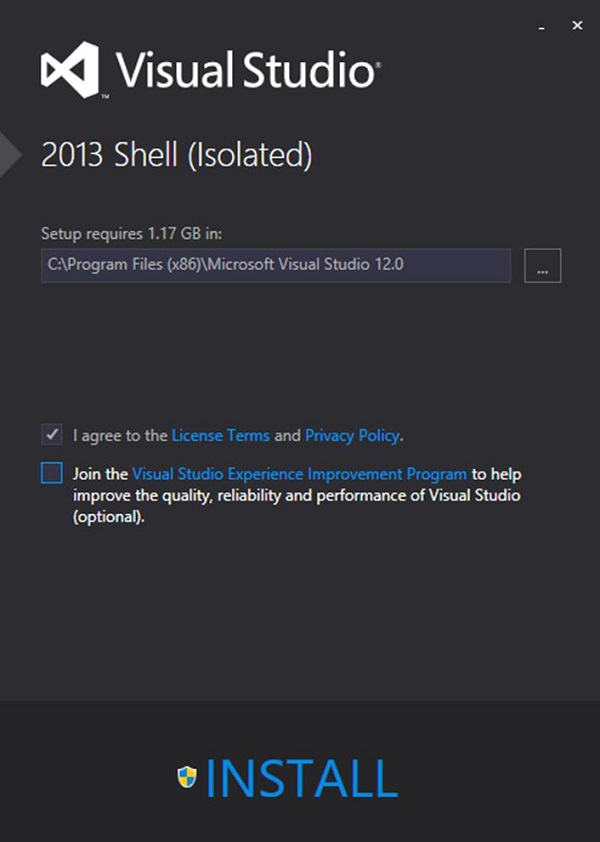Viewport: 600px width, 842px height.
Task: Minimize the installer window
Action: 542,27
